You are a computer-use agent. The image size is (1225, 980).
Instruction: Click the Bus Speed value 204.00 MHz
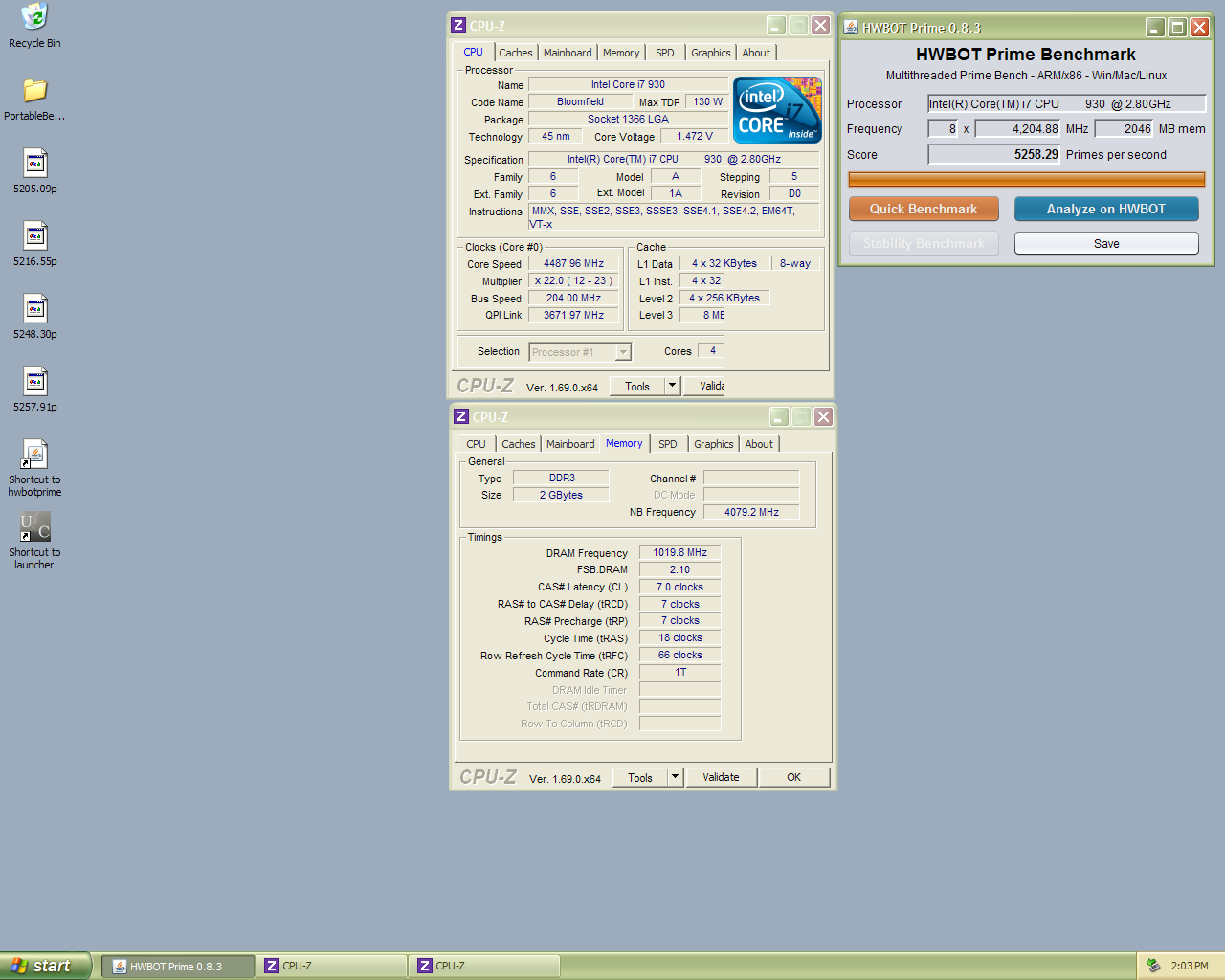pos(574,298)
